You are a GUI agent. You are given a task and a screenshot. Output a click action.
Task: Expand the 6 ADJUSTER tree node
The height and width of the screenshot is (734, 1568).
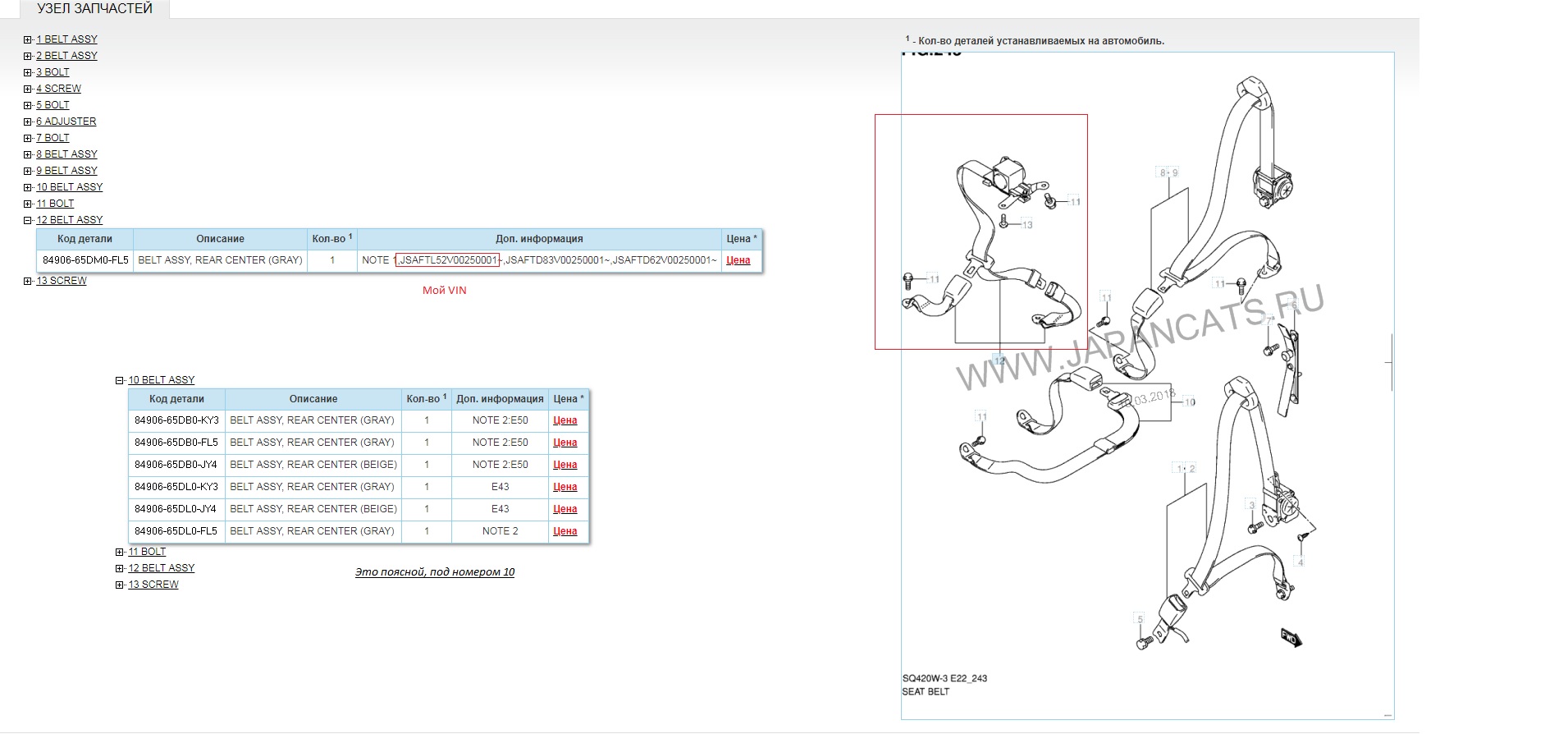(x=28, y=122)
